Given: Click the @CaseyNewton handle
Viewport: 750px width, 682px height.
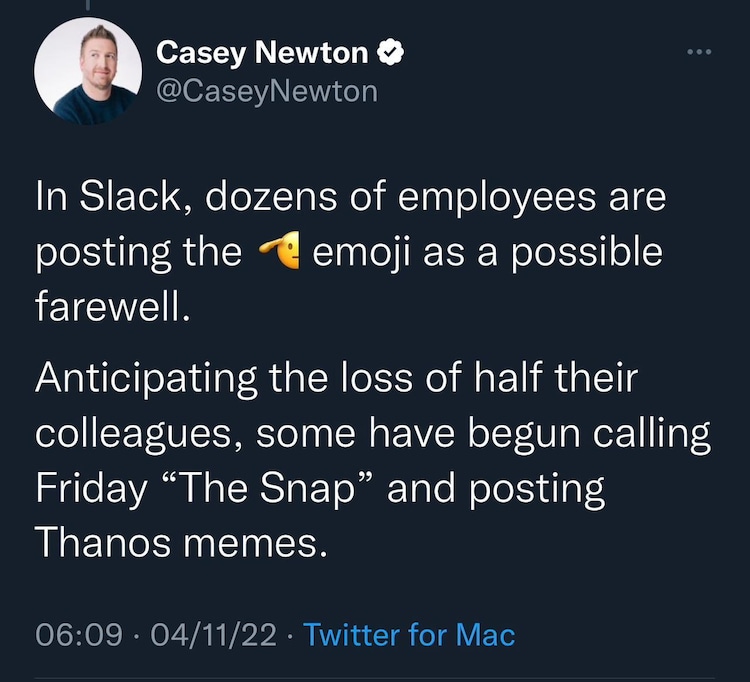Looking at the screenshot, I should click(267, 91).
